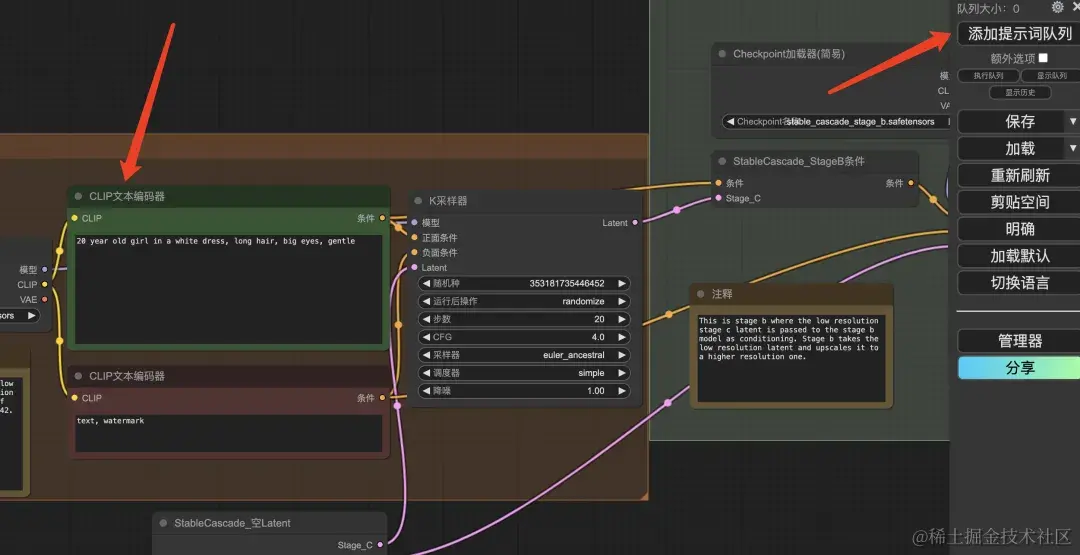Collapse the 注释 node title dot
This screenshot has height=555, width=1080.
tap(700, 294)
